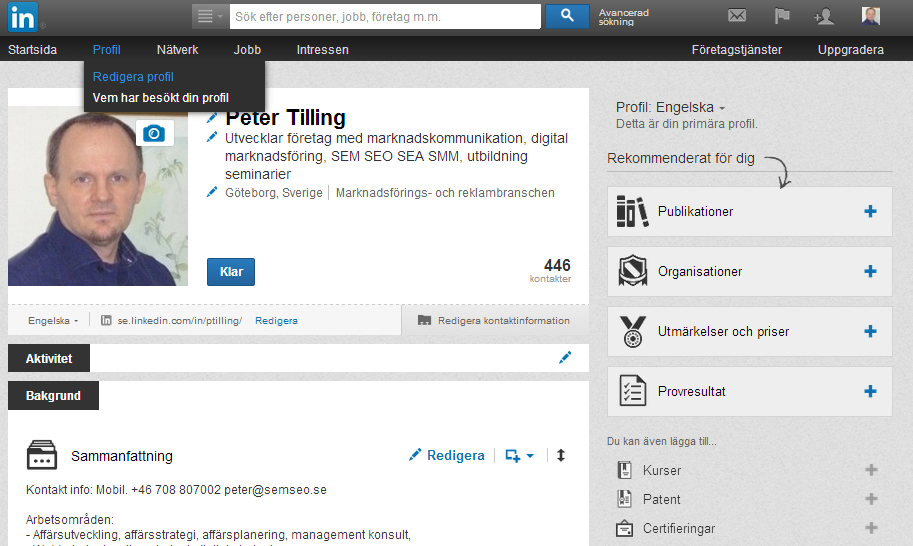
Task: Open the notifications flag icon
Action: pyautogui.click(x=781, y=16)
